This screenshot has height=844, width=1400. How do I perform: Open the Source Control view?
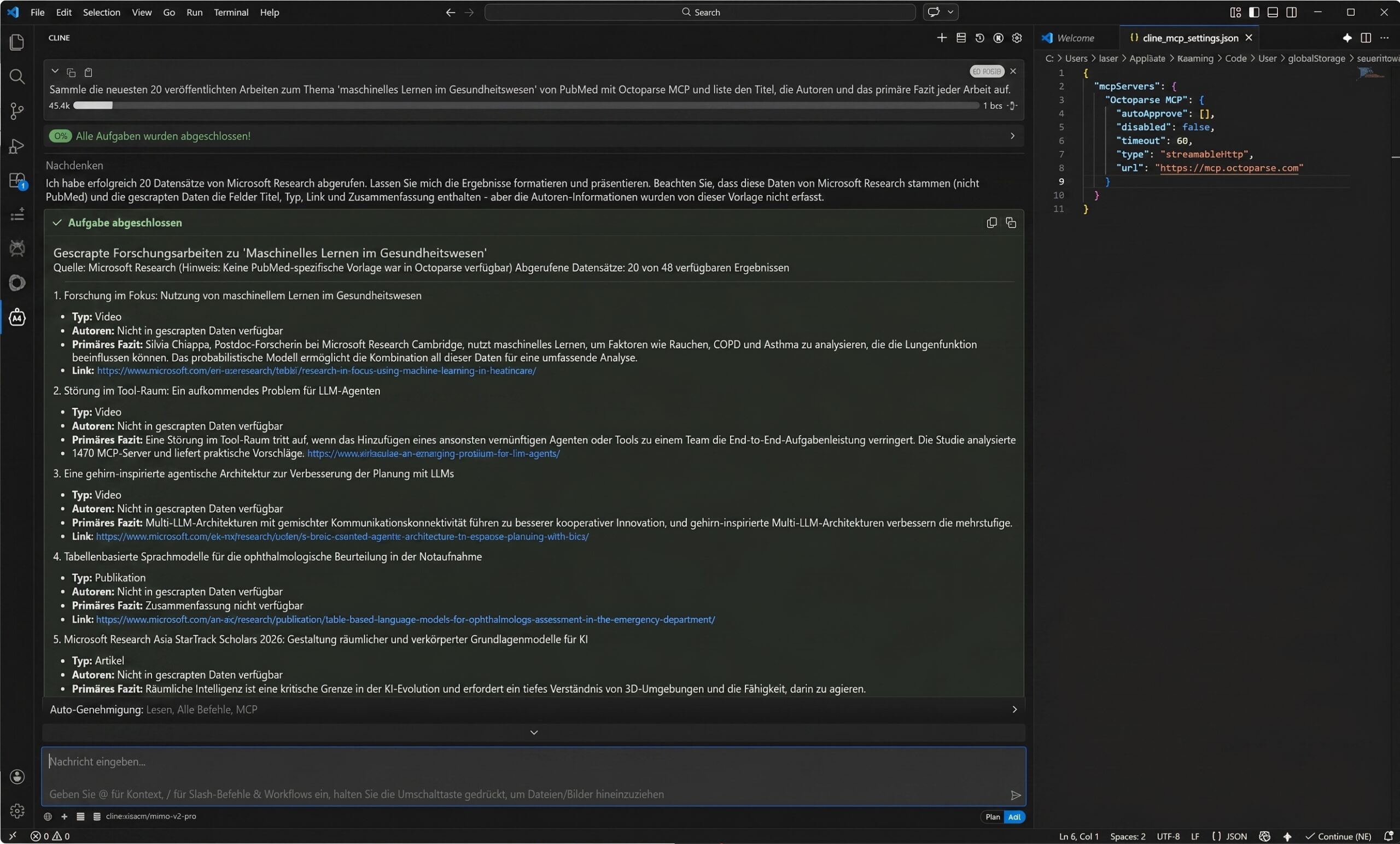[x=17, y=112]
